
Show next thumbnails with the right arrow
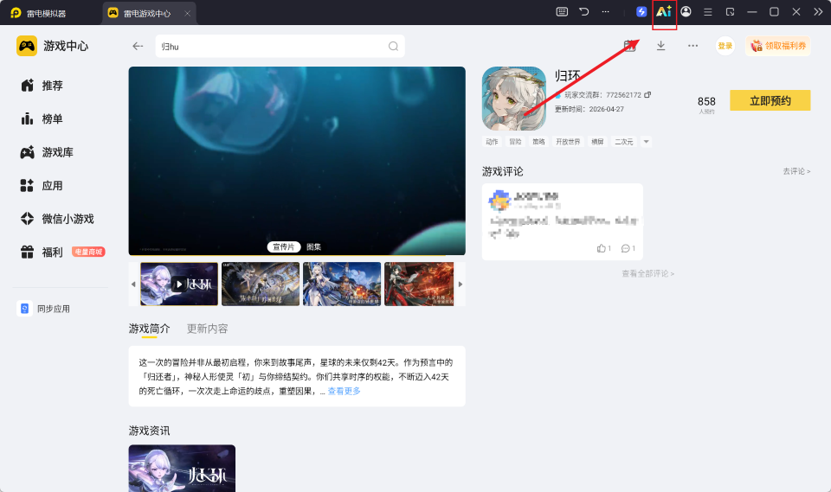coord(461,284)
